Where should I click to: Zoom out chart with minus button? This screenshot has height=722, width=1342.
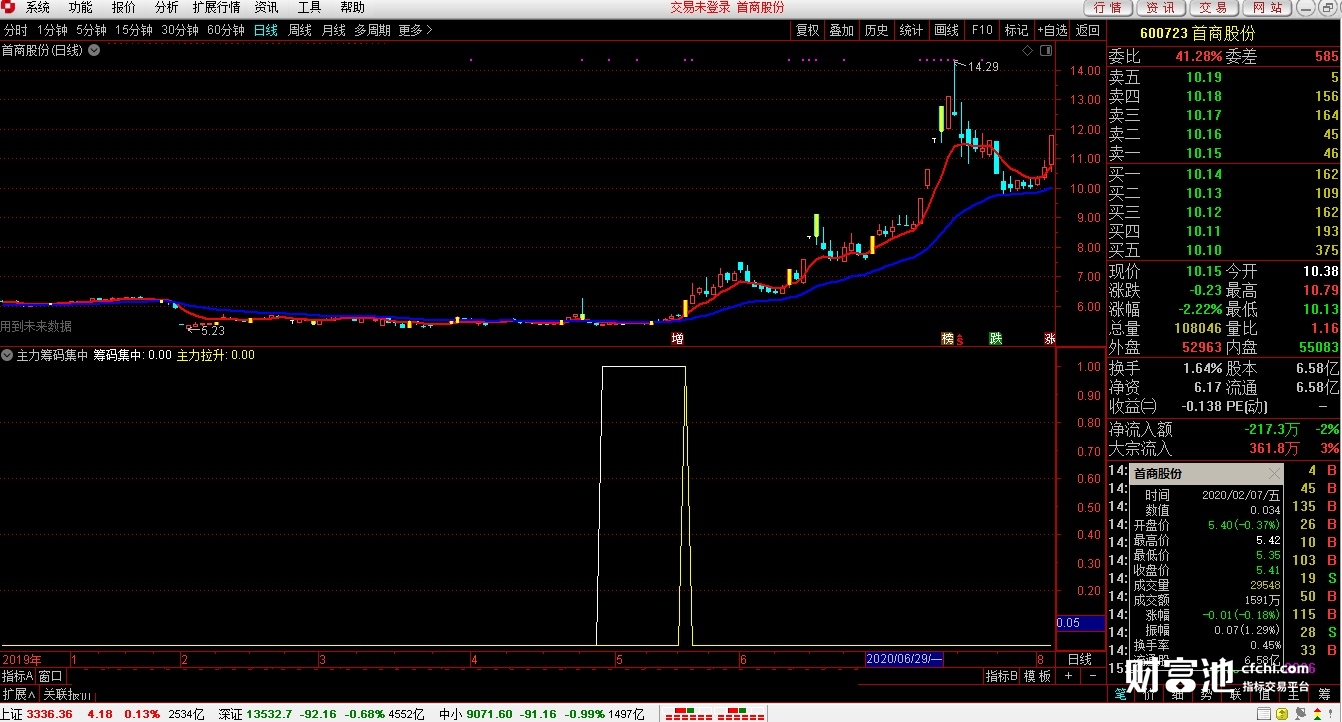pos(1092,676)
